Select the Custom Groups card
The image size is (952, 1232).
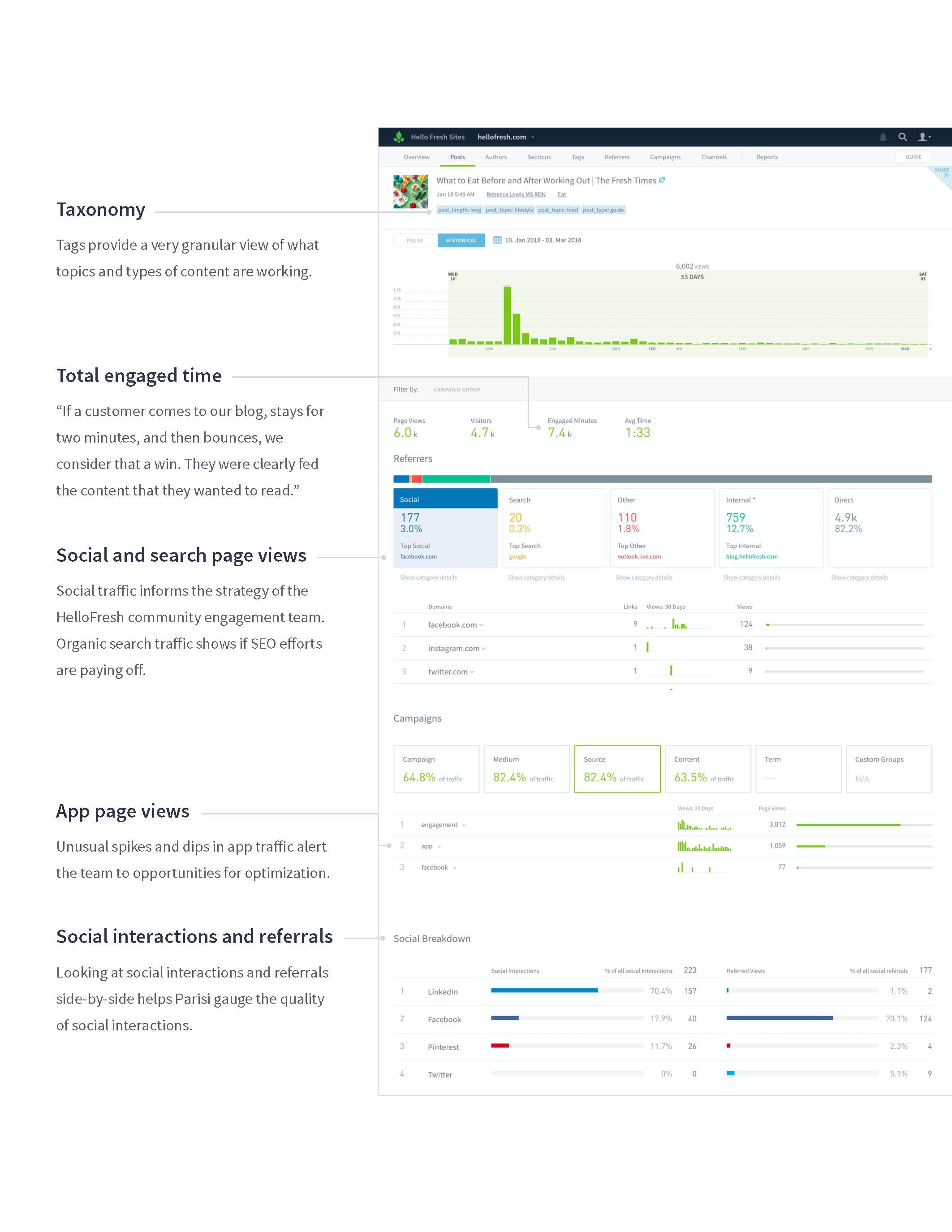[x=889, y=769]
